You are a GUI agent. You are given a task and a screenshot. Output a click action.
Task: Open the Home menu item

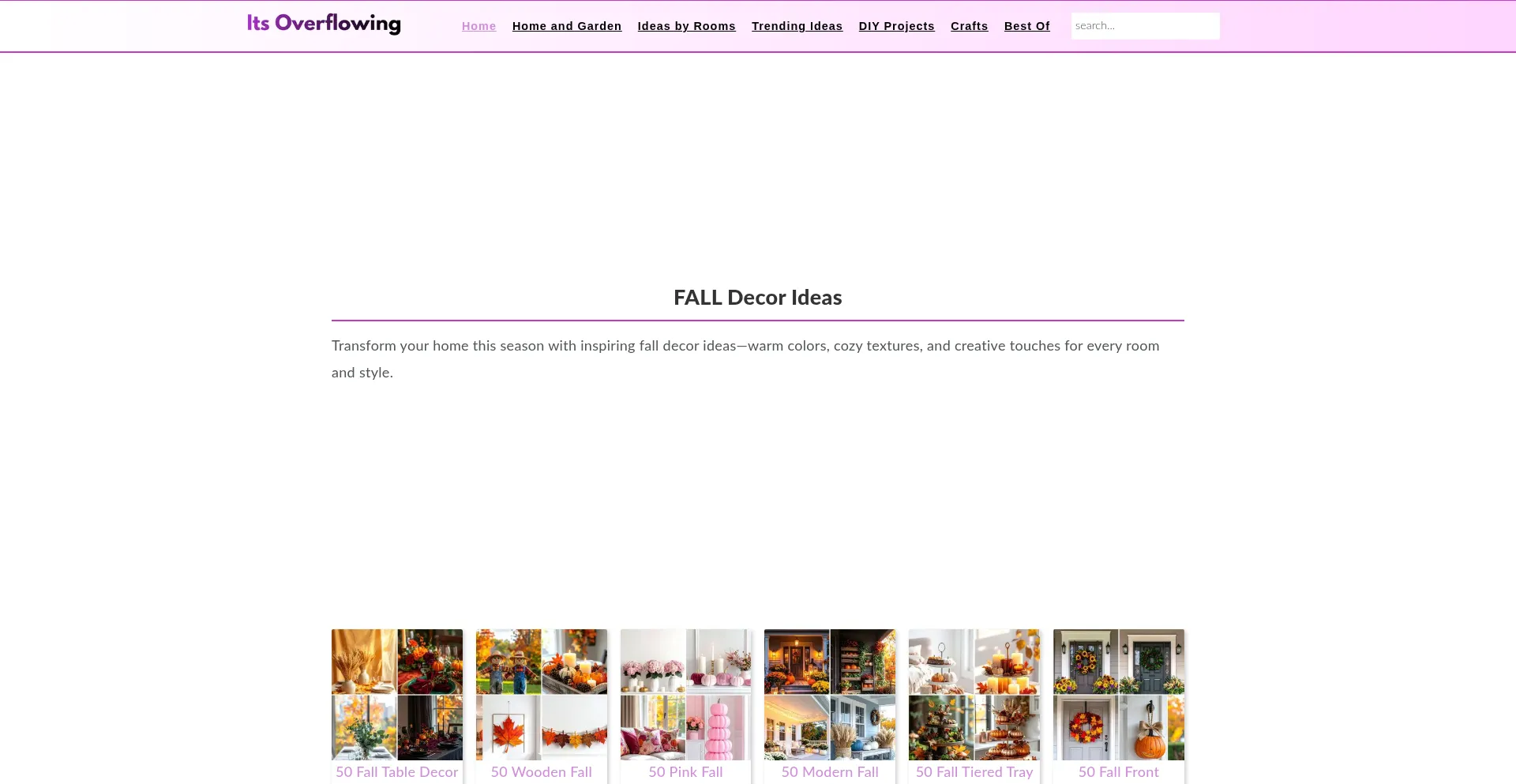(x=479, y=26)
